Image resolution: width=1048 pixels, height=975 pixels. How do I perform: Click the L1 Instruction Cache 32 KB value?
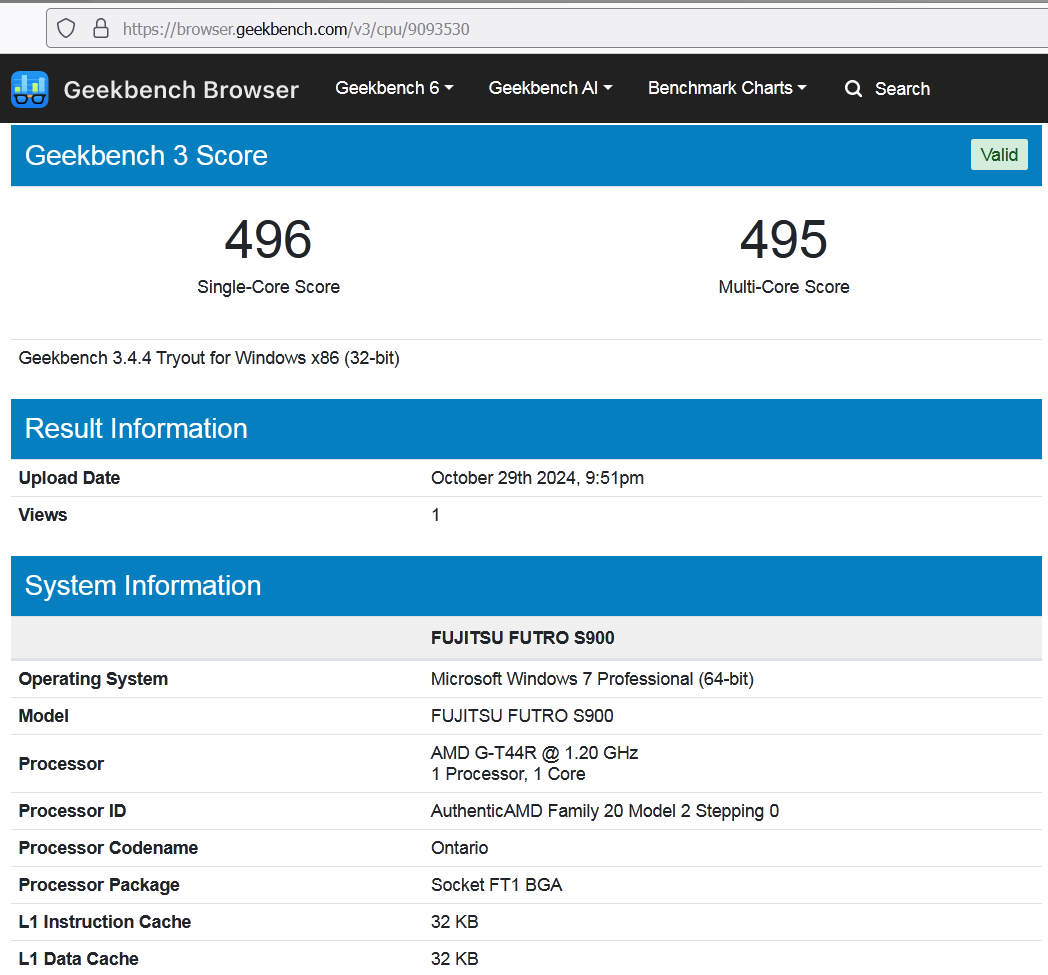click(454, 922)
